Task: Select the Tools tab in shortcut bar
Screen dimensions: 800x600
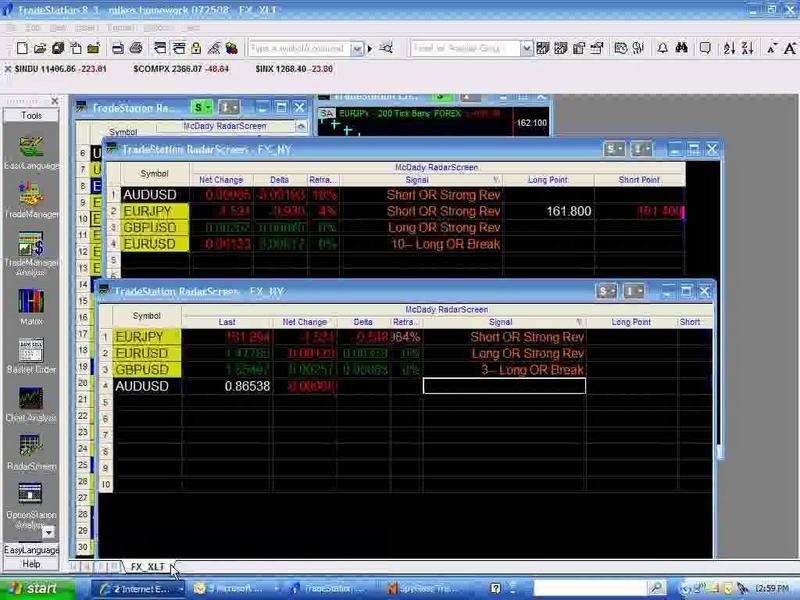Action: 31,115
